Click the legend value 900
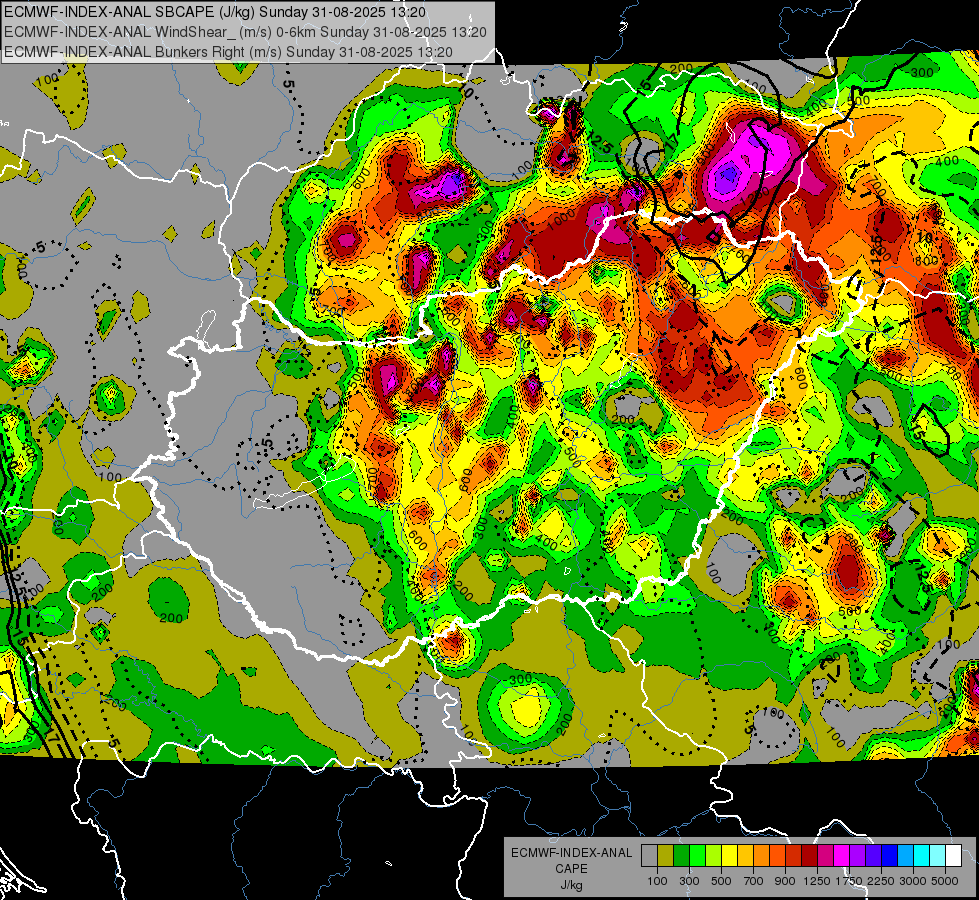This screenshot has height=900, width=979. pyautogui.click(x=785, y=881)
